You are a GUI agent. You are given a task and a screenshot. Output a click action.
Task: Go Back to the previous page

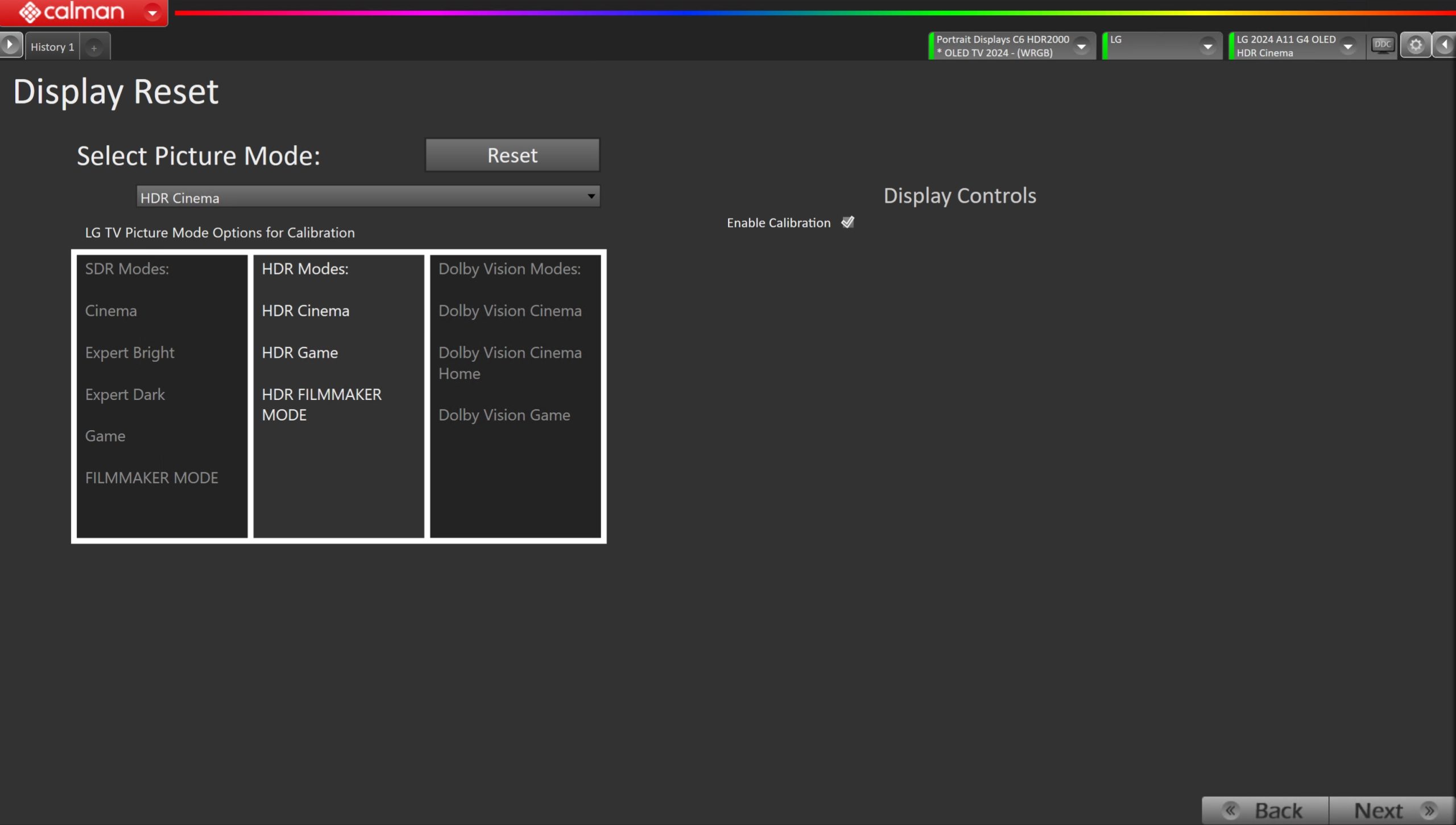point(1265,810)
